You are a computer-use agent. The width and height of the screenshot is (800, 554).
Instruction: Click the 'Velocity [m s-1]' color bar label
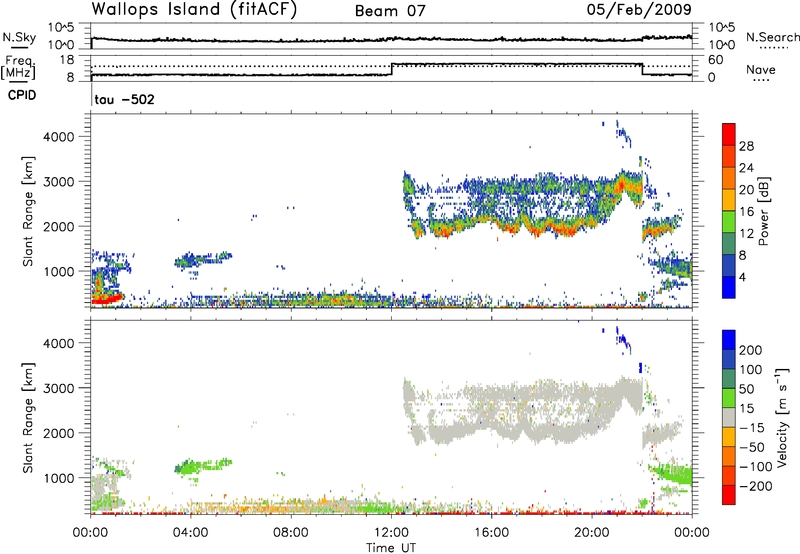[x=782, y=417]
